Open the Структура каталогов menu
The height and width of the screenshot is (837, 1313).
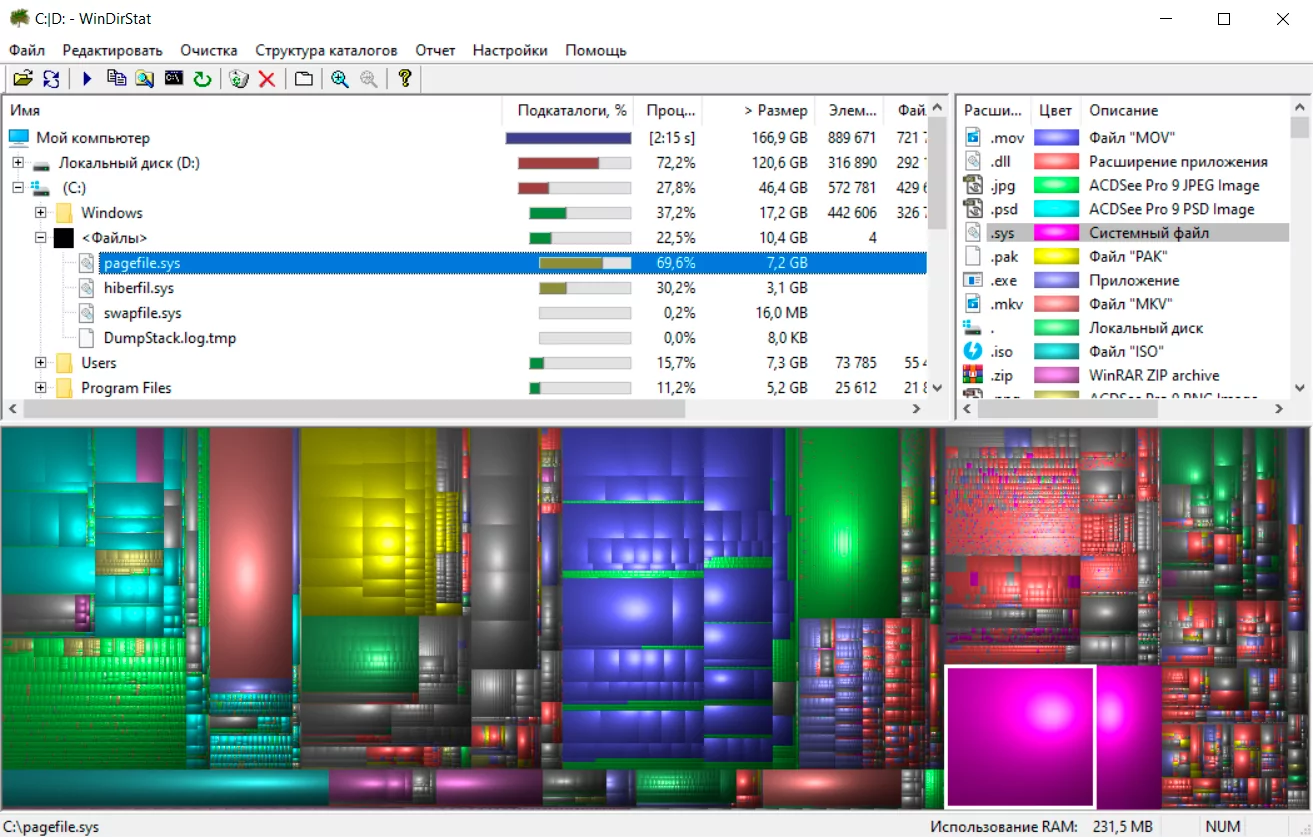point(326,50)
